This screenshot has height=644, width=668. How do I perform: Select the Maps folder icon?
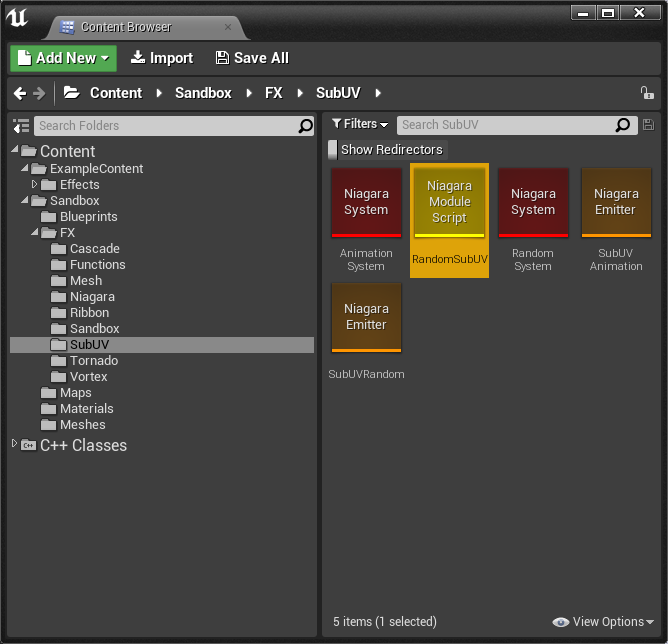point(48,393)
